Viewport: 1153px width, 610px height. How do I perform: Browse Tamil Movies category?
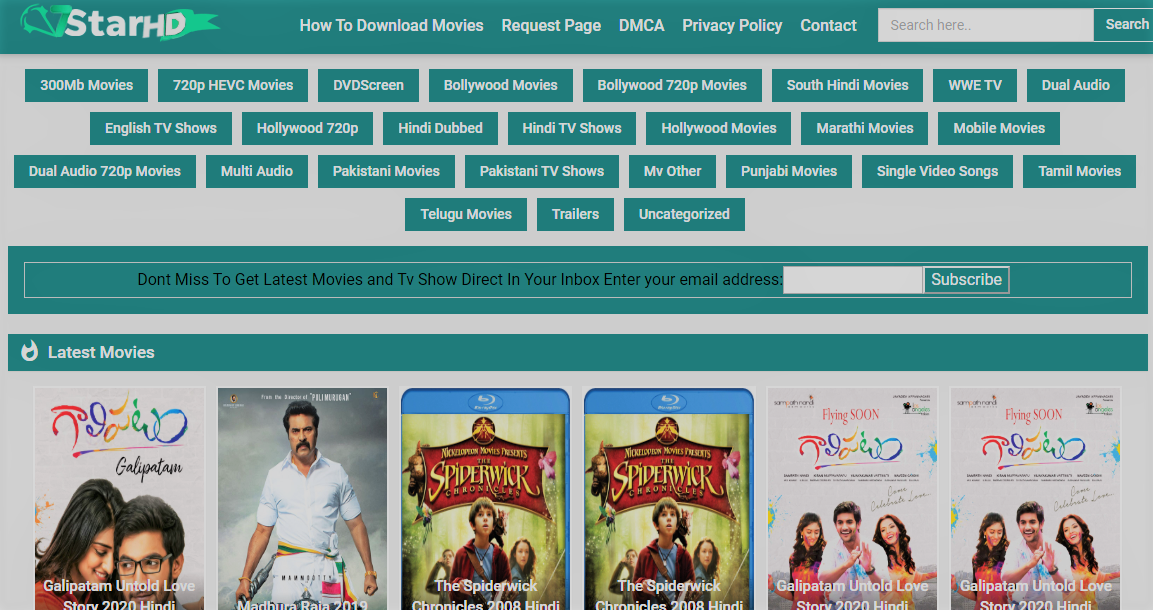point(1079,171)
